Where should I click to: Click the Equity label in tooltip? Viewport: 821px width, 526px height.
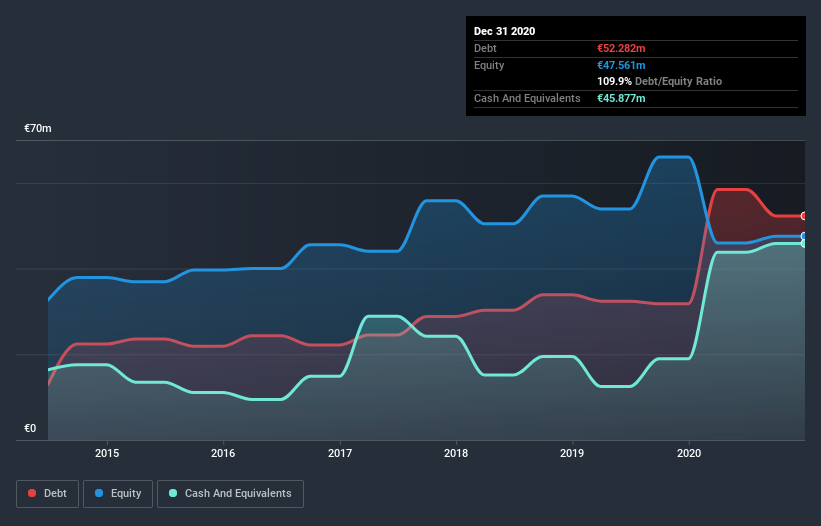pyautogui.click(x=489, y=65)
